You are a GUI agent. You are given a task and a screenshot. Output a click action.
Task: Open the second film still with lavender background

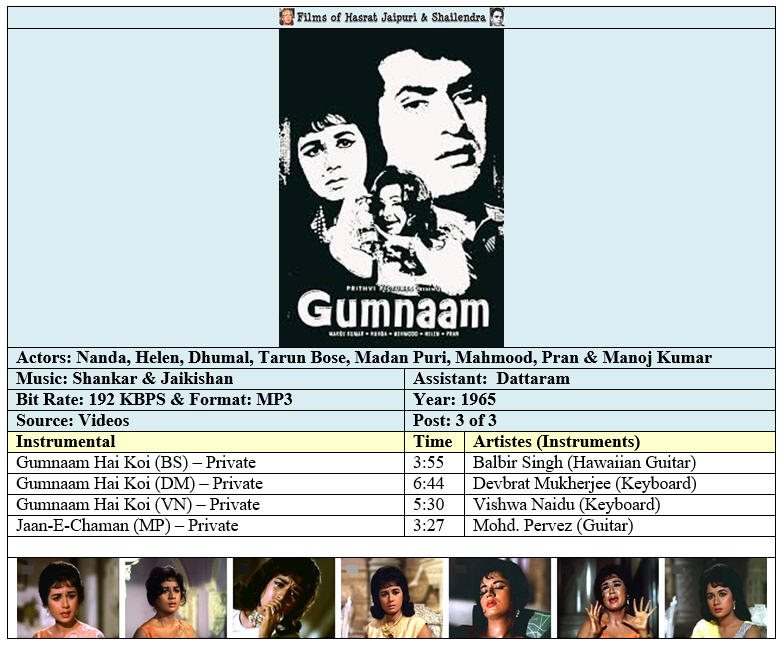click(176, 598)
